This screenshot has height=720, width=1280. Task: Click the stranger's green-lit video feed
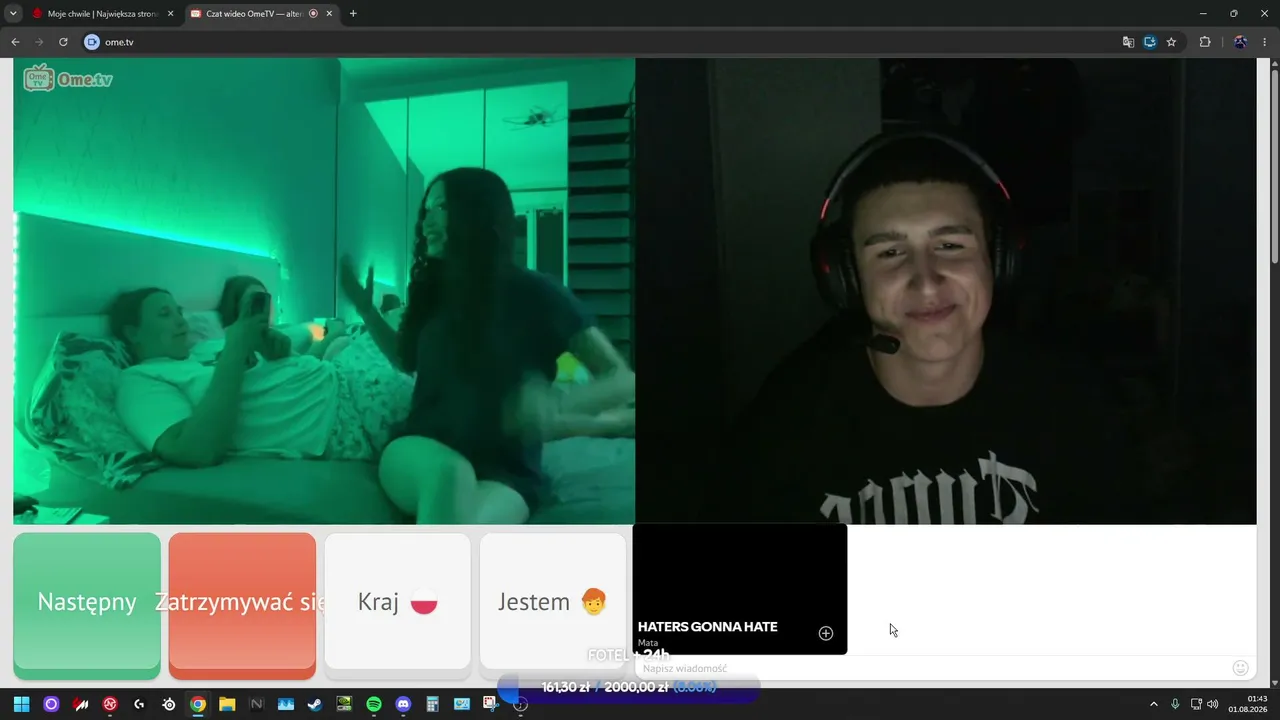pyautogui.click(x=324, y=291)
